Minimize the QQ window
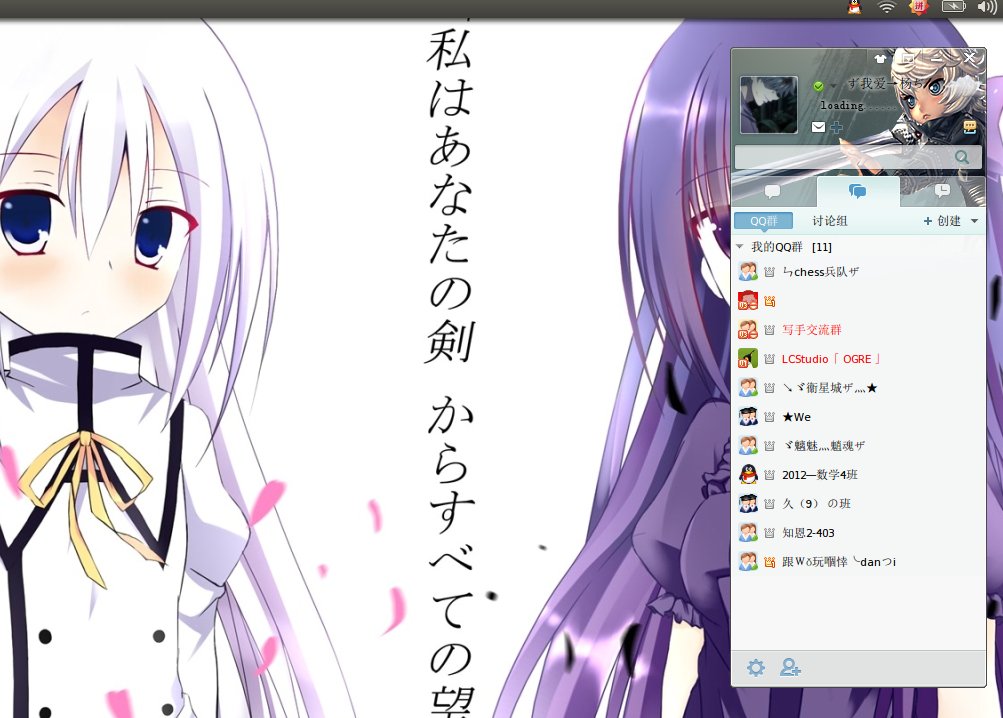Image resolution: width=1003 pixels, height=718 pixels. pyautogui.click(x=936, y=59)
